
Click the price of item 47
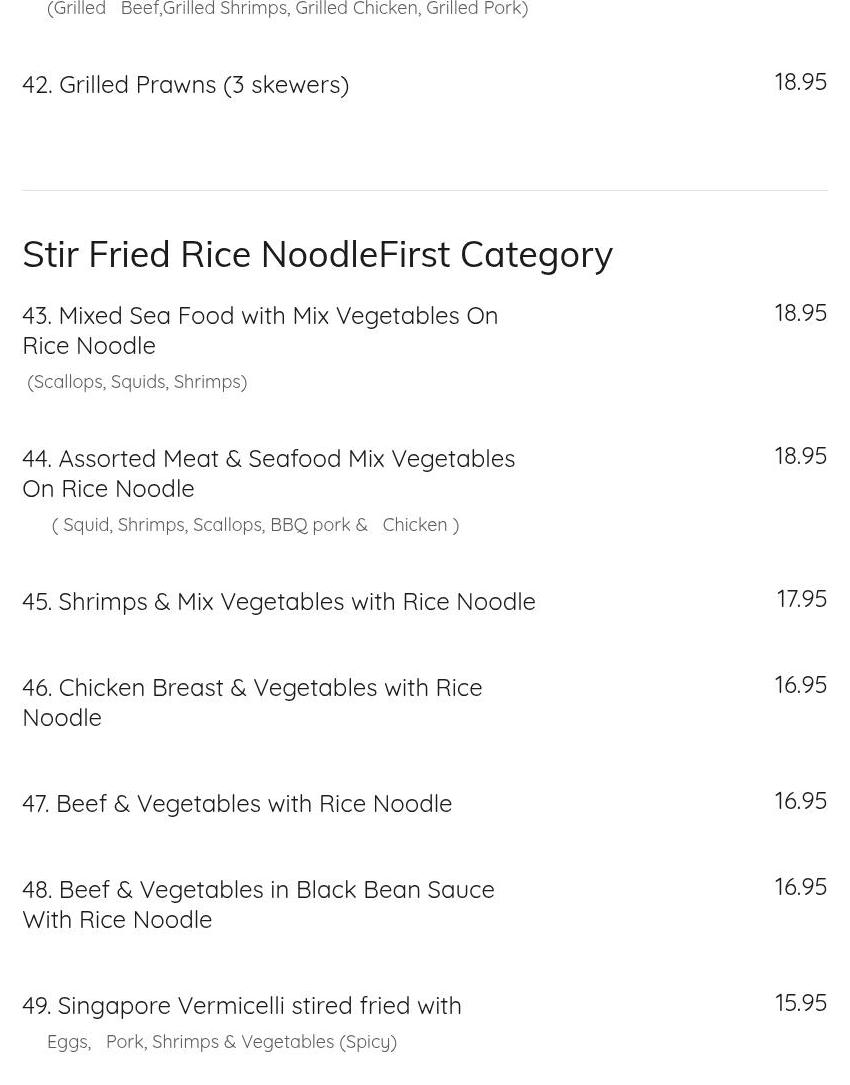point(800,801)
